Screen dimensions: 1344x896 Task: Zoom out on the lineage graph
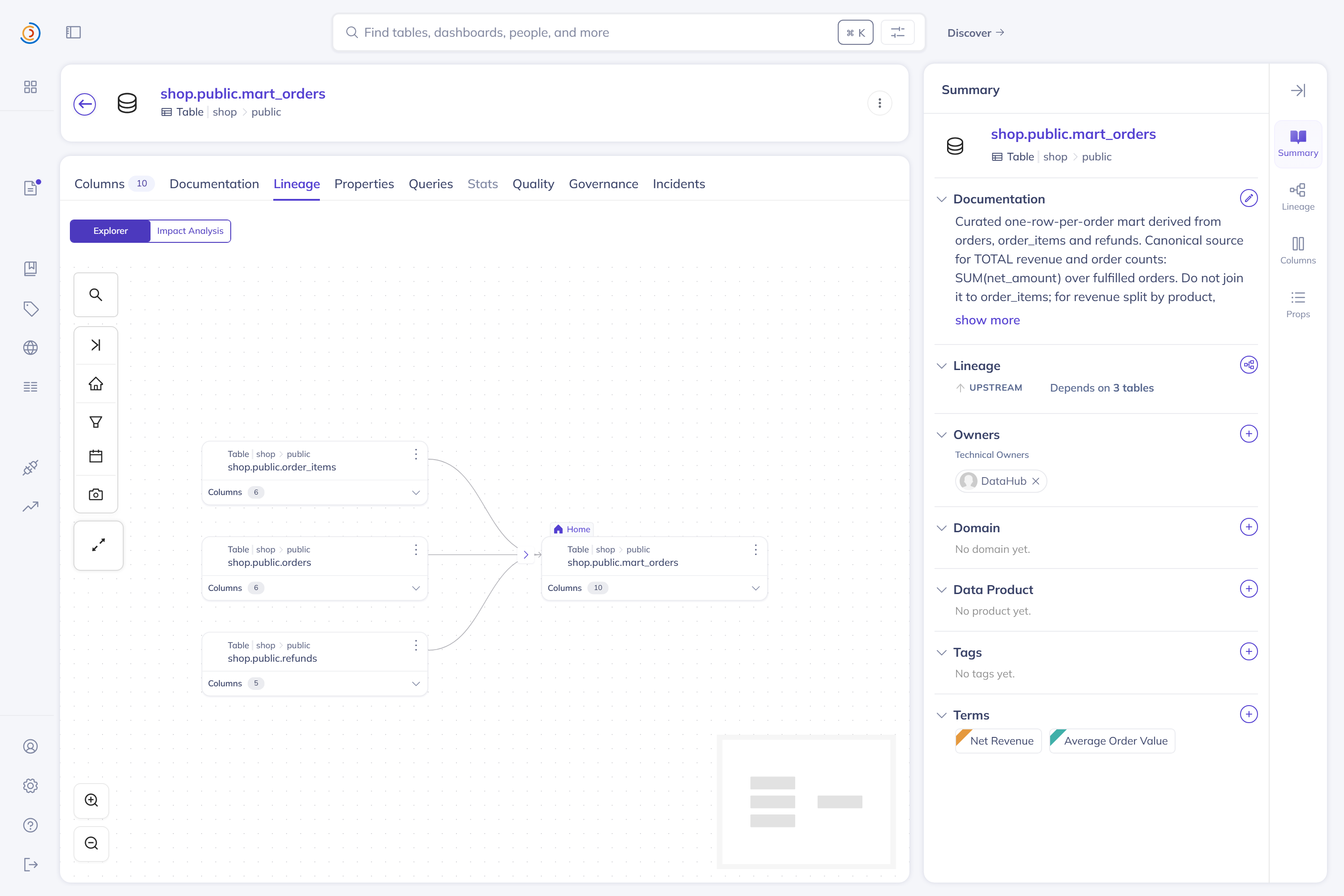(91, 843)
